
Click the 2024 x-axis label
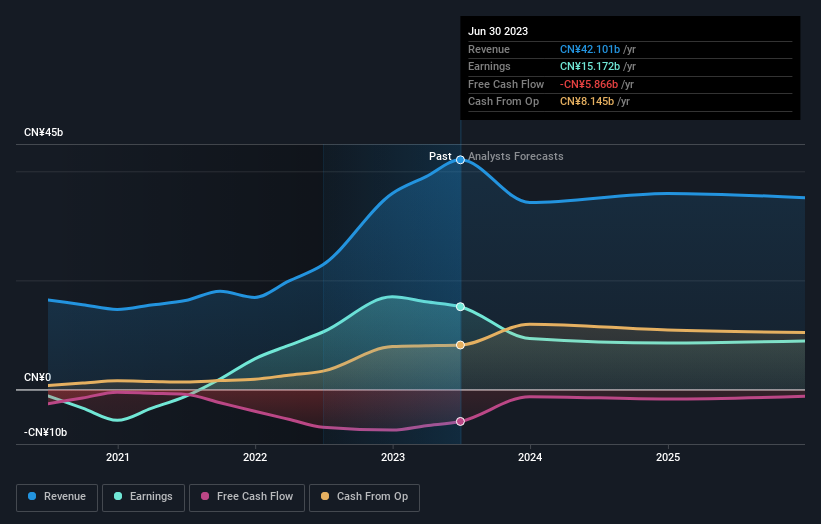[530, 457]
